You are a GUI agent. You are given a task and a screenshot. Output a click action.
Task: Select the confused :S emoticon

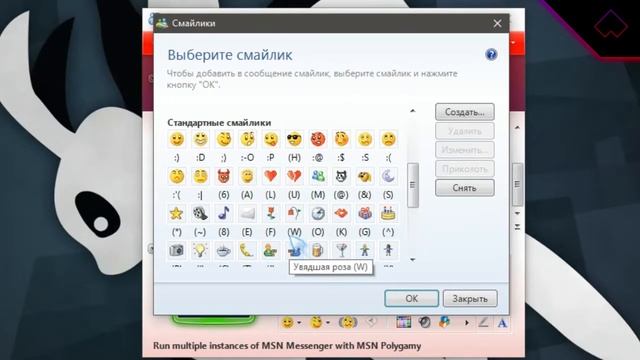(x=365, y=140)
